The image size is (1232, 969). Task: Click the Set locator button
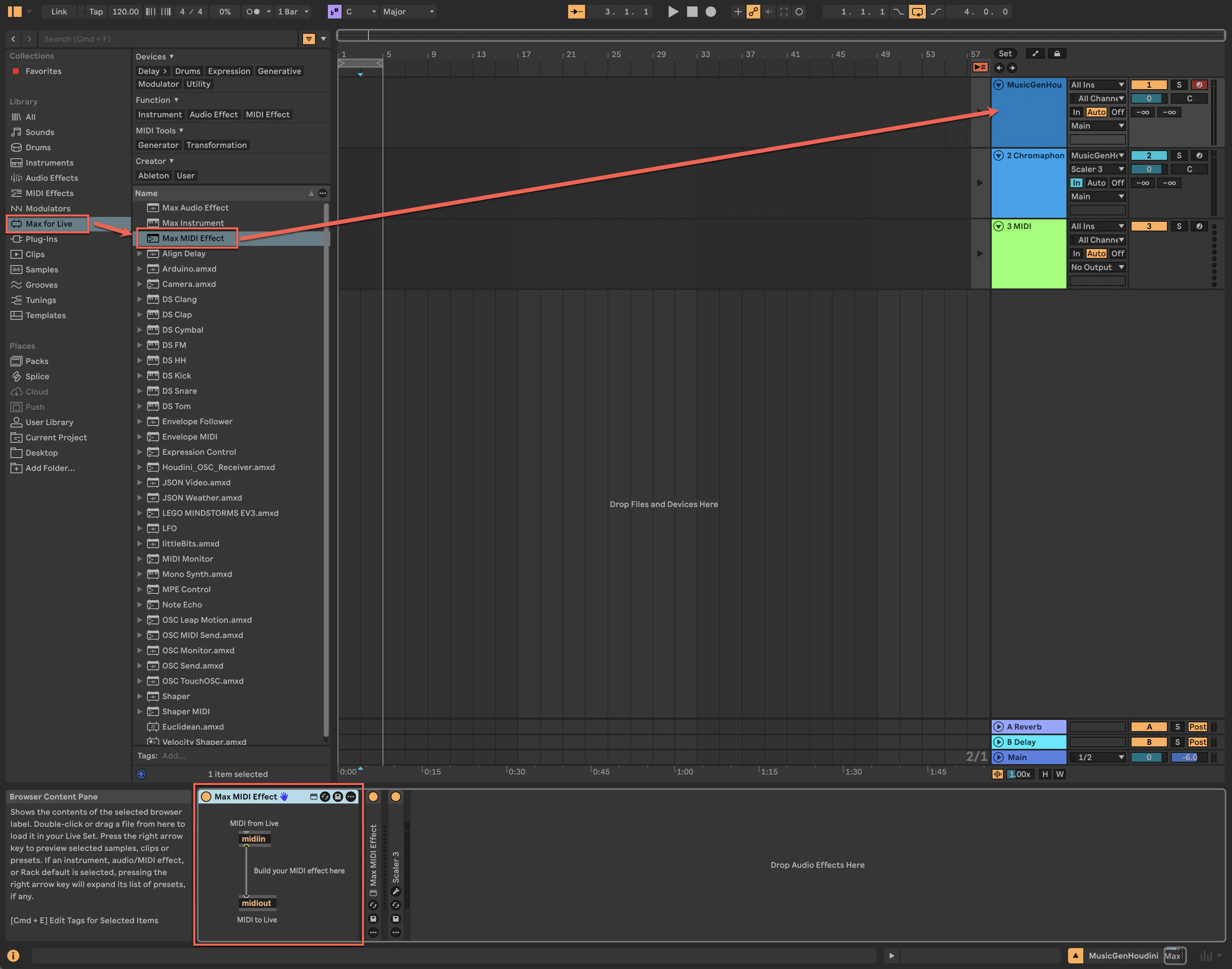click(1005, 53)
